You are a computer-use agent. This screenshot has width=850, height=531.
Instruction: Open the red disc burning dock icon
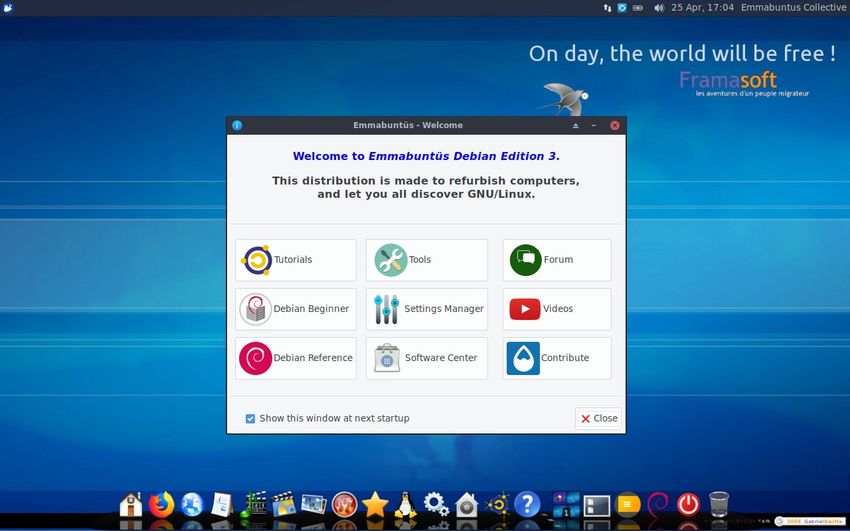344,504
